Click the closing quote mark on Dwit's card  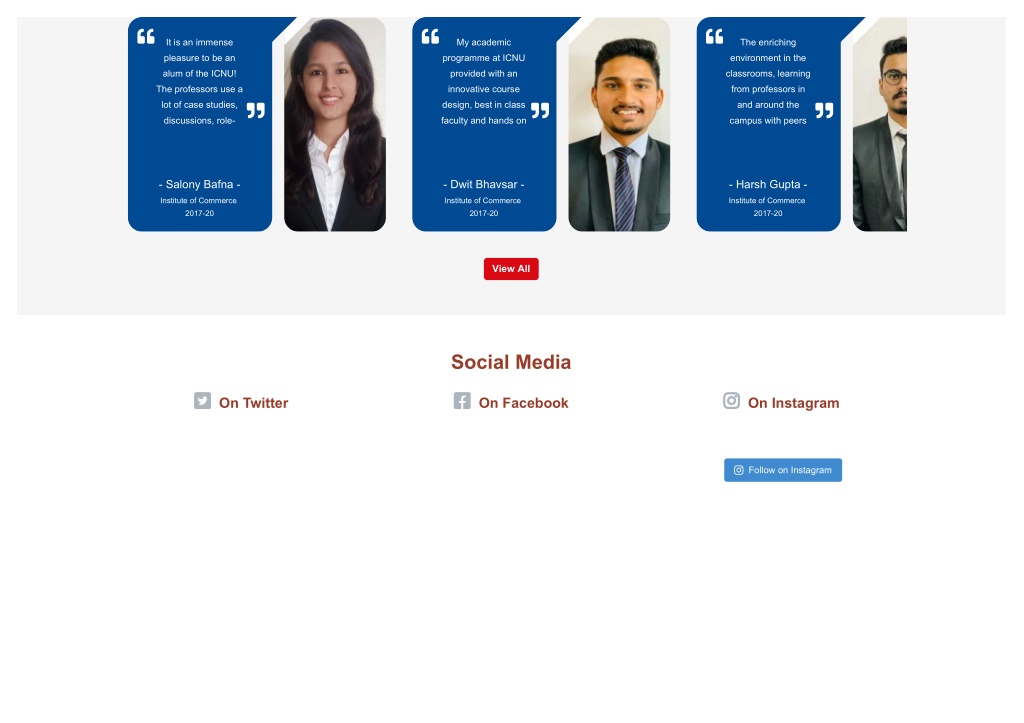540,110
